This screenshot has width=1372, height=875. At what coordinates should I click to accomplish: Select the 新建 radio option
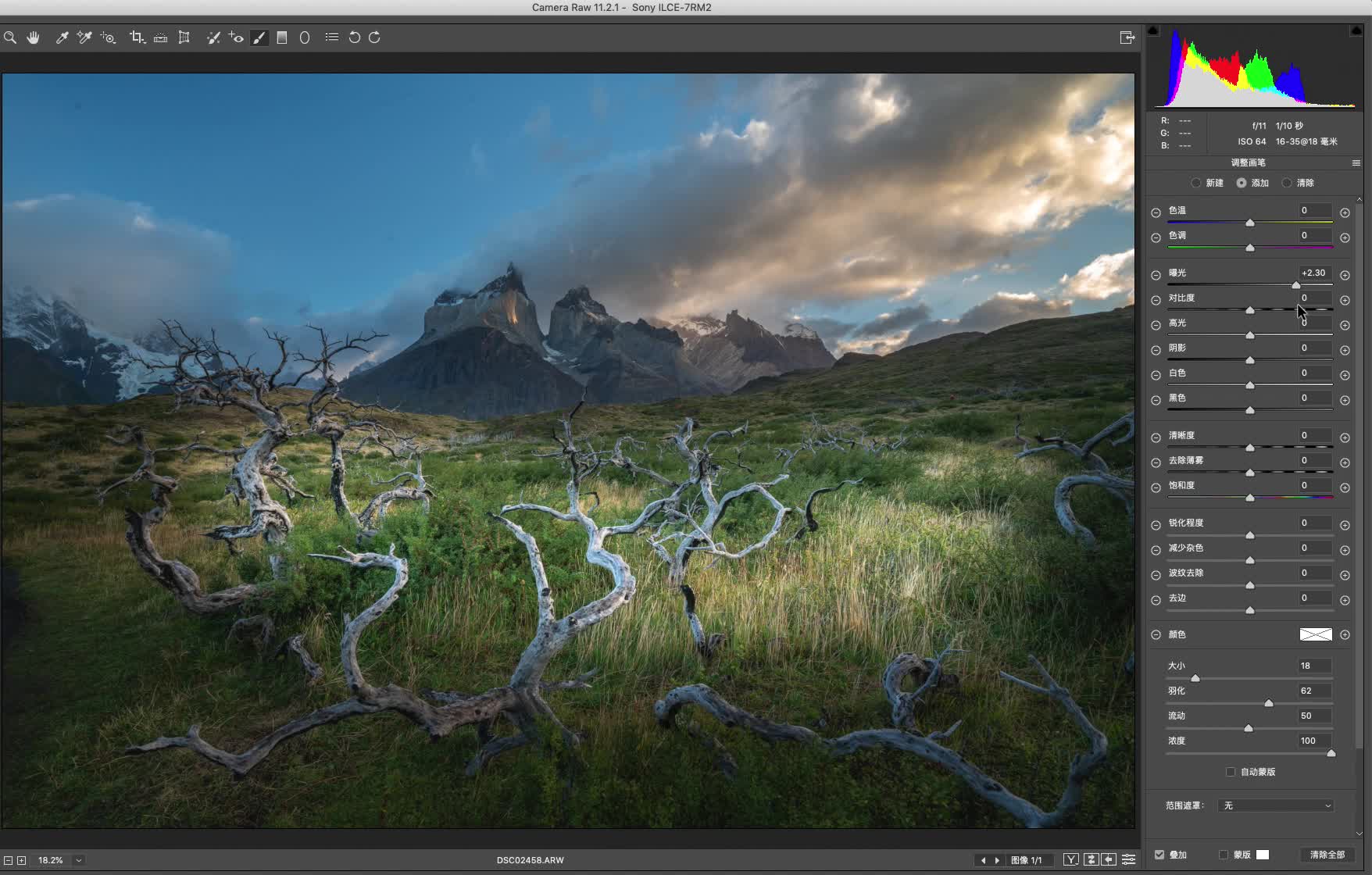click(1195, 183)
